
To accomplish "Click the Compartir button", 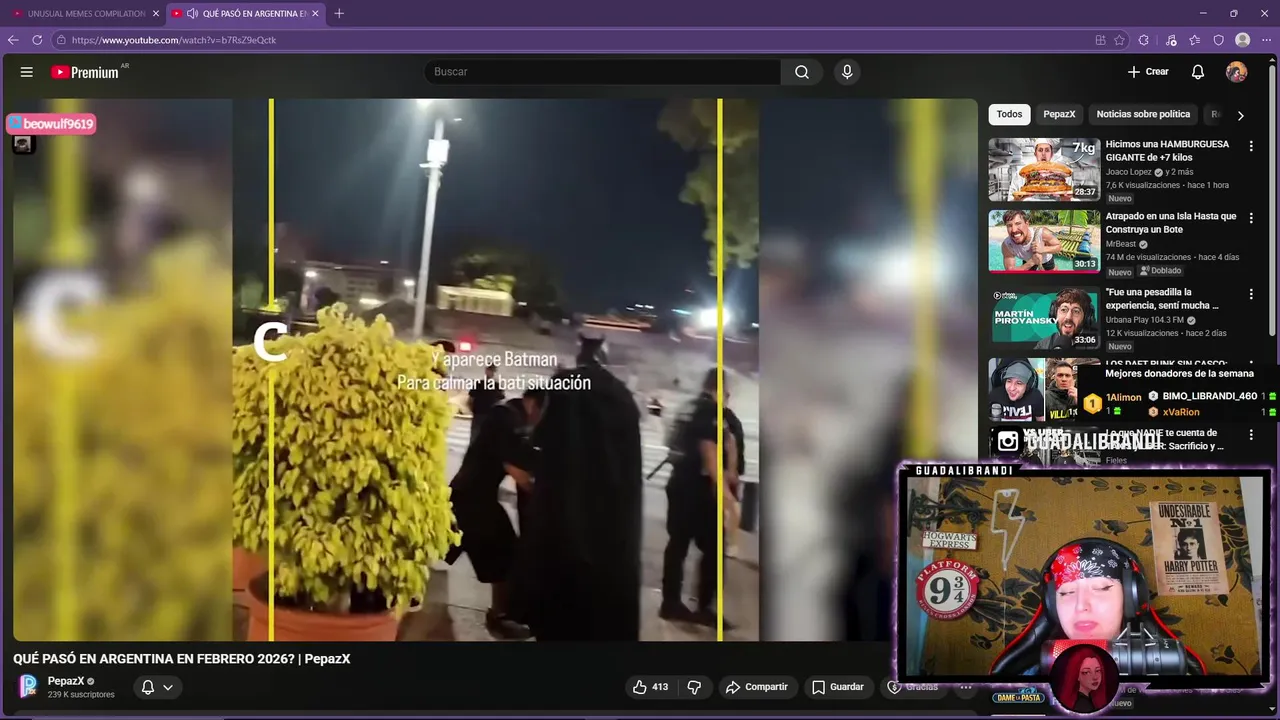I will 756,687.
